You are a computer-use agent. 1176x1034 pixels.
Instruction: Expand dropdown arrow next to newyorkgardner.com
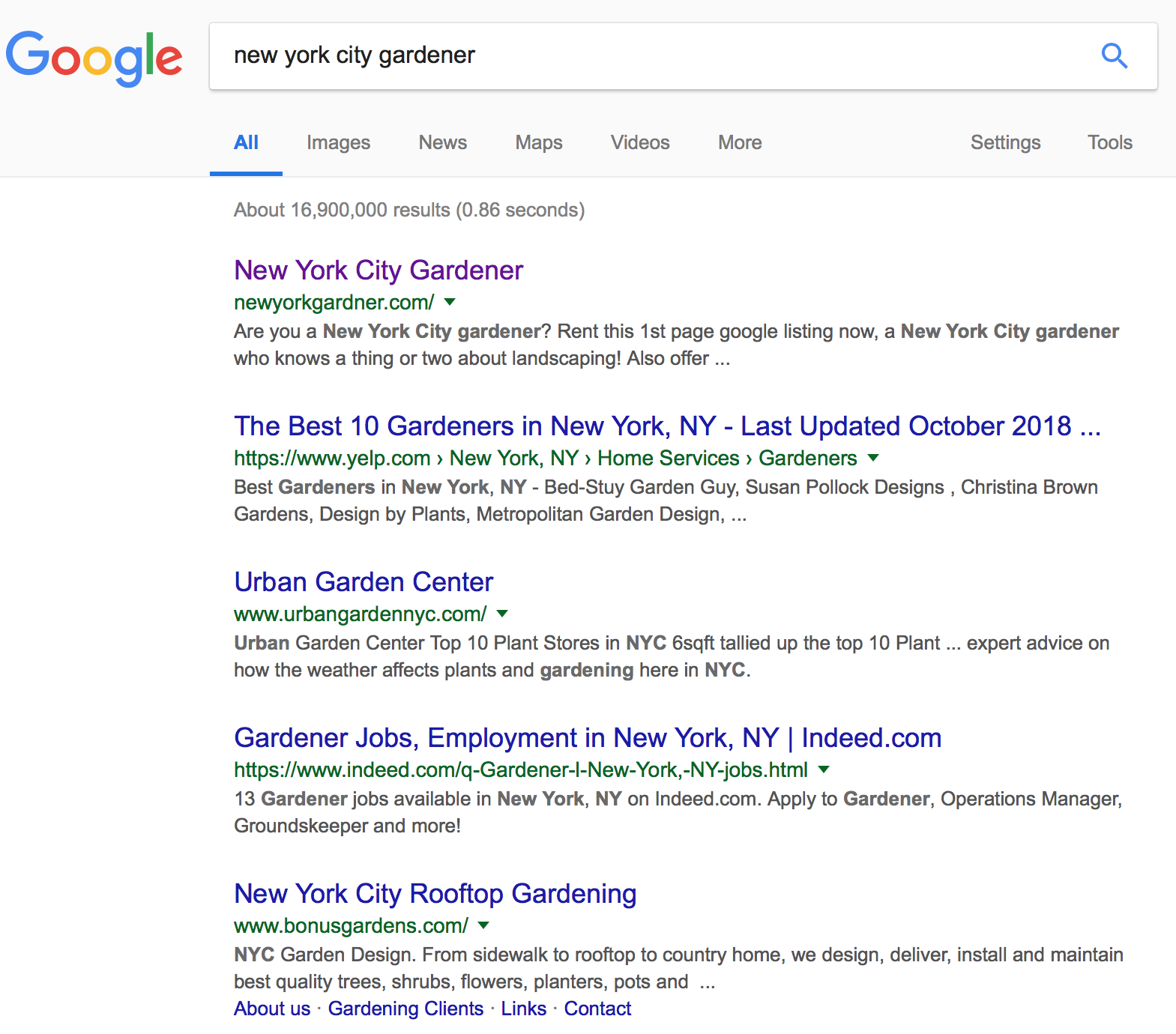click(x=450, y=302)
